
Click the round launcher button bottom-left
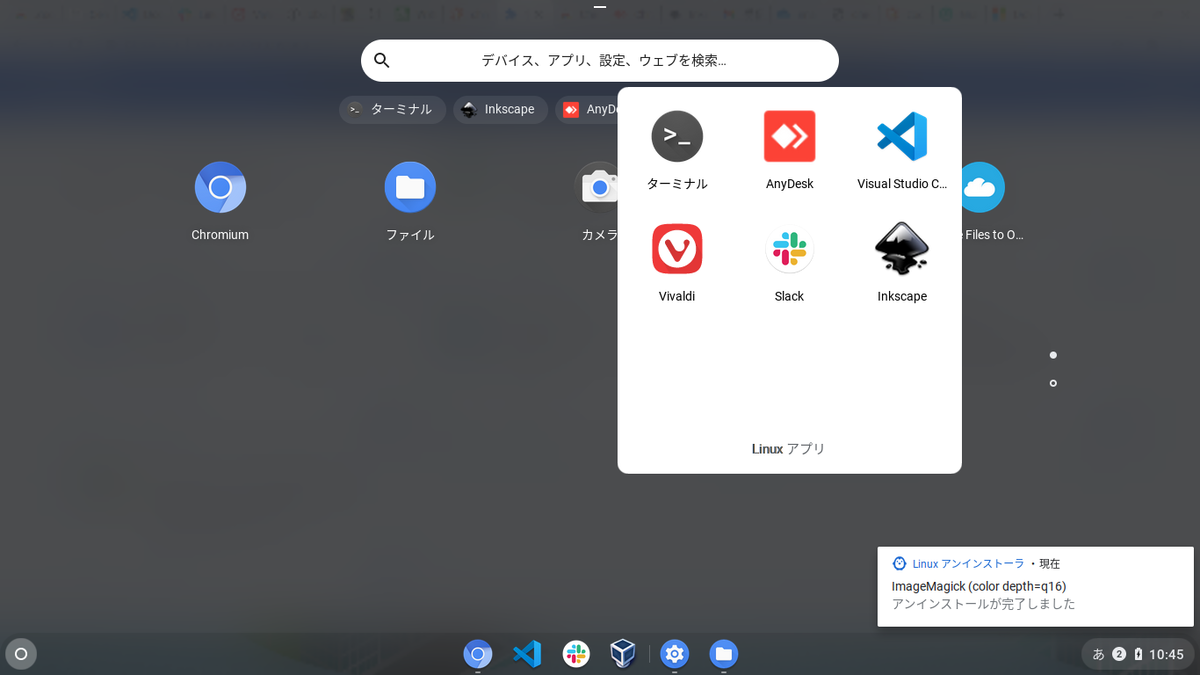pos(20,654)
